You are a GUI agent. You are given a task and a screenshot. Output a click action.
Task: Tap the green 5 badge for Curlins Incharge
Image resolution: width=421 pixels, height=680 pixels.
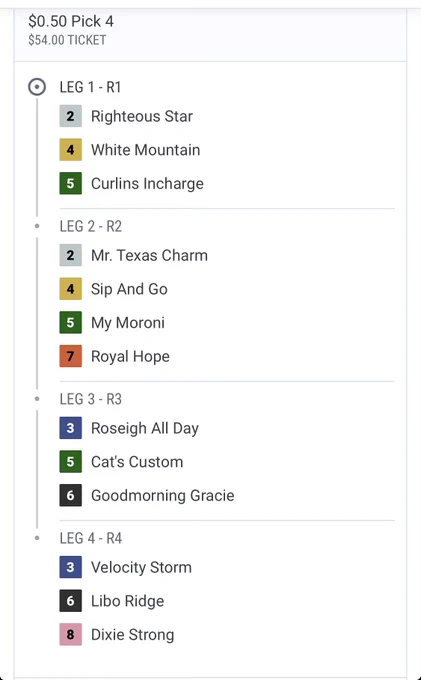pyautogui.click(x=71, y=183)
